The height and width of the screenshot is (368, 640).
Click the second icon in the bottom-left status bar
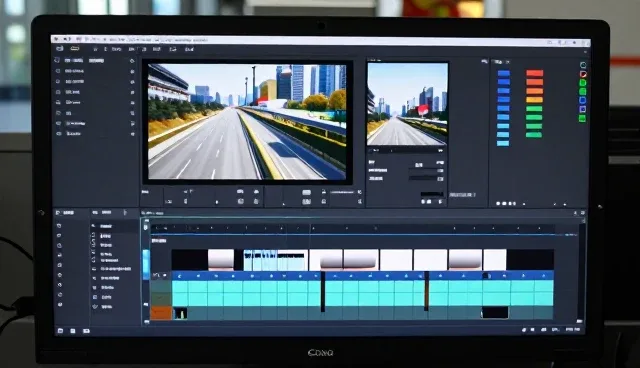(73, 331)
